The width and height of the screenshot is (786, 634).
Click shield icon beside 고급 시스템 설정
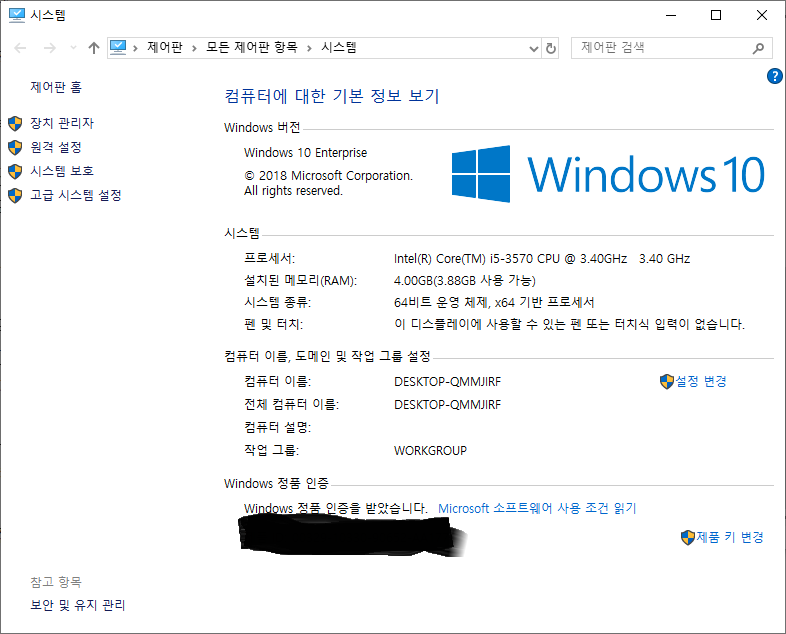pyautogui.click(x=15, y=195)
